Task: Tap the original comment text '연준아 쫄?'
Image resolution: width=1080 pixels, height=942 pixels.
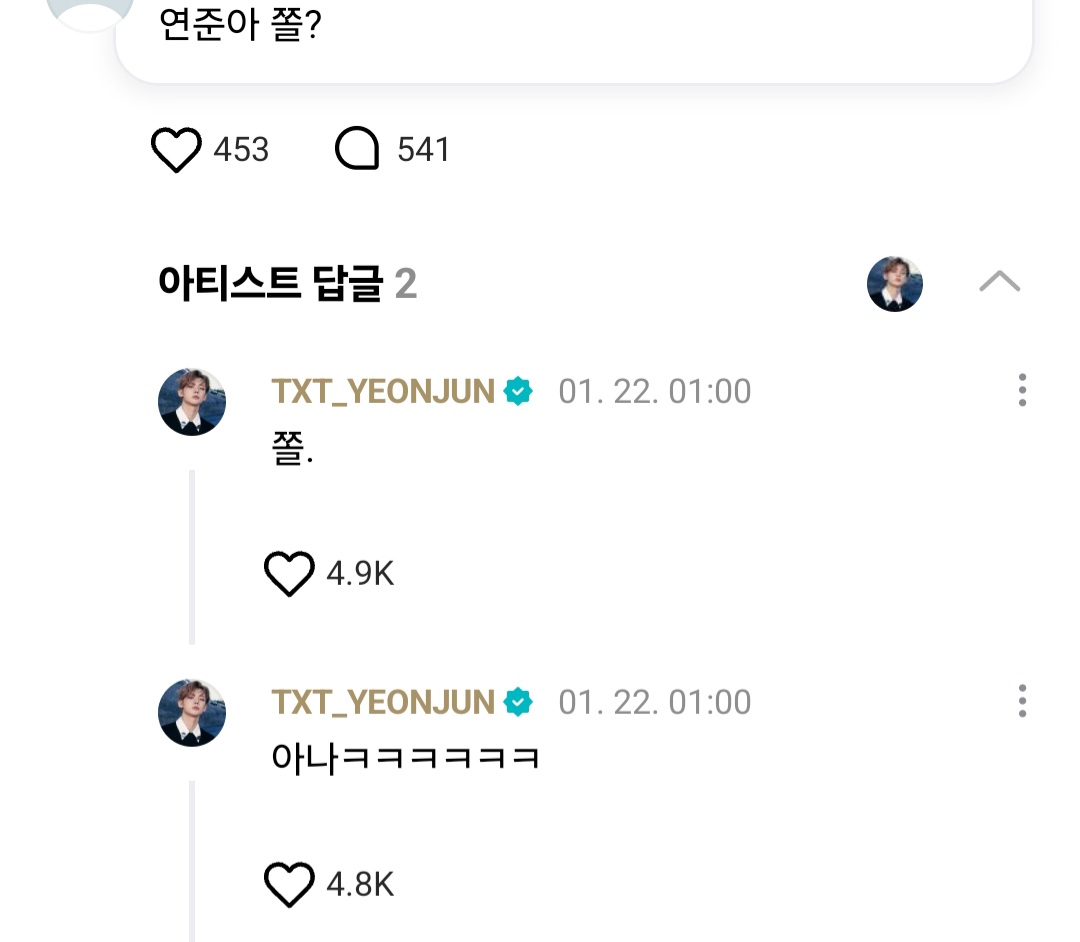Action: (240, 26)
